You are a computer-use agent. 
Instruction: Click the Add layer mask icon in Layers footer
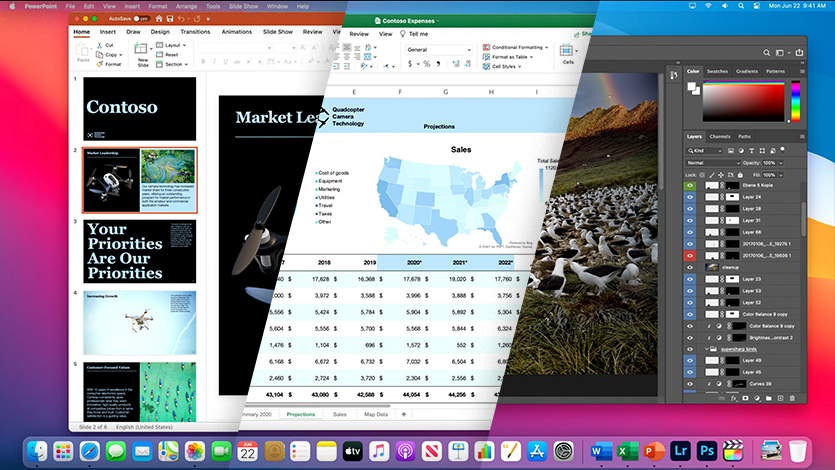745,398
